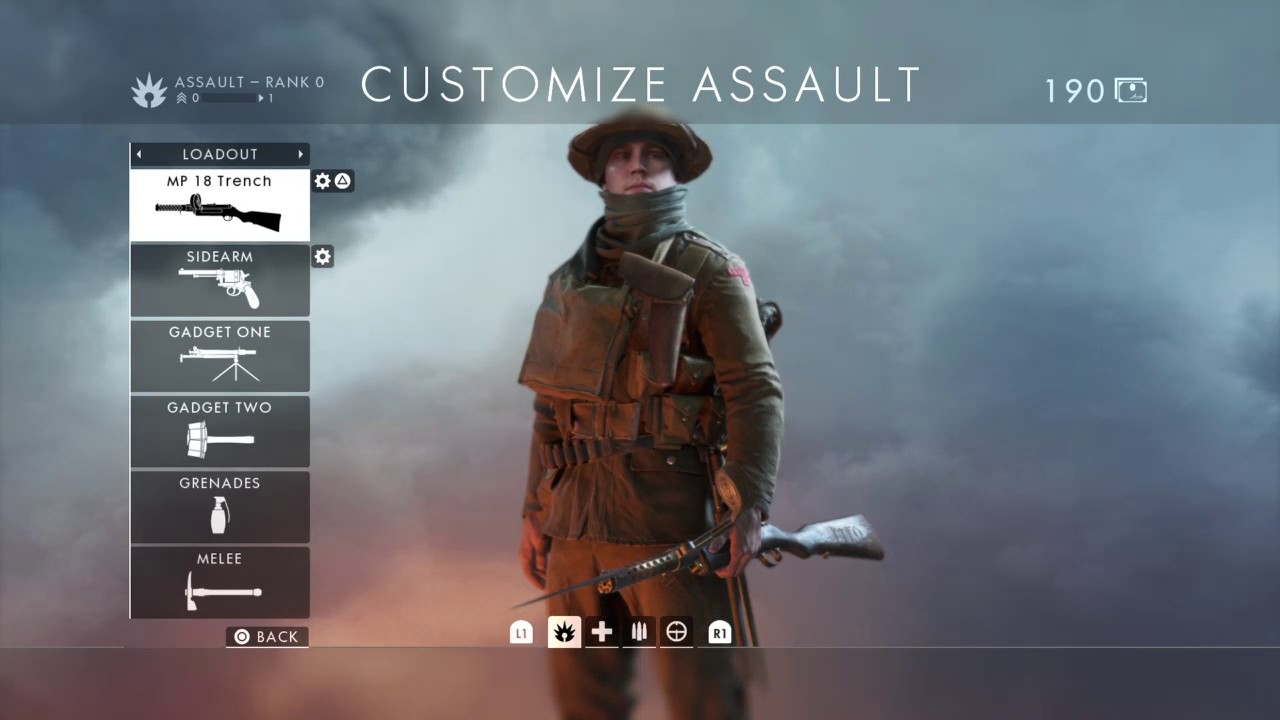Click the R1 next class button
The image size is (1280, 720).
tap(720, 632)
